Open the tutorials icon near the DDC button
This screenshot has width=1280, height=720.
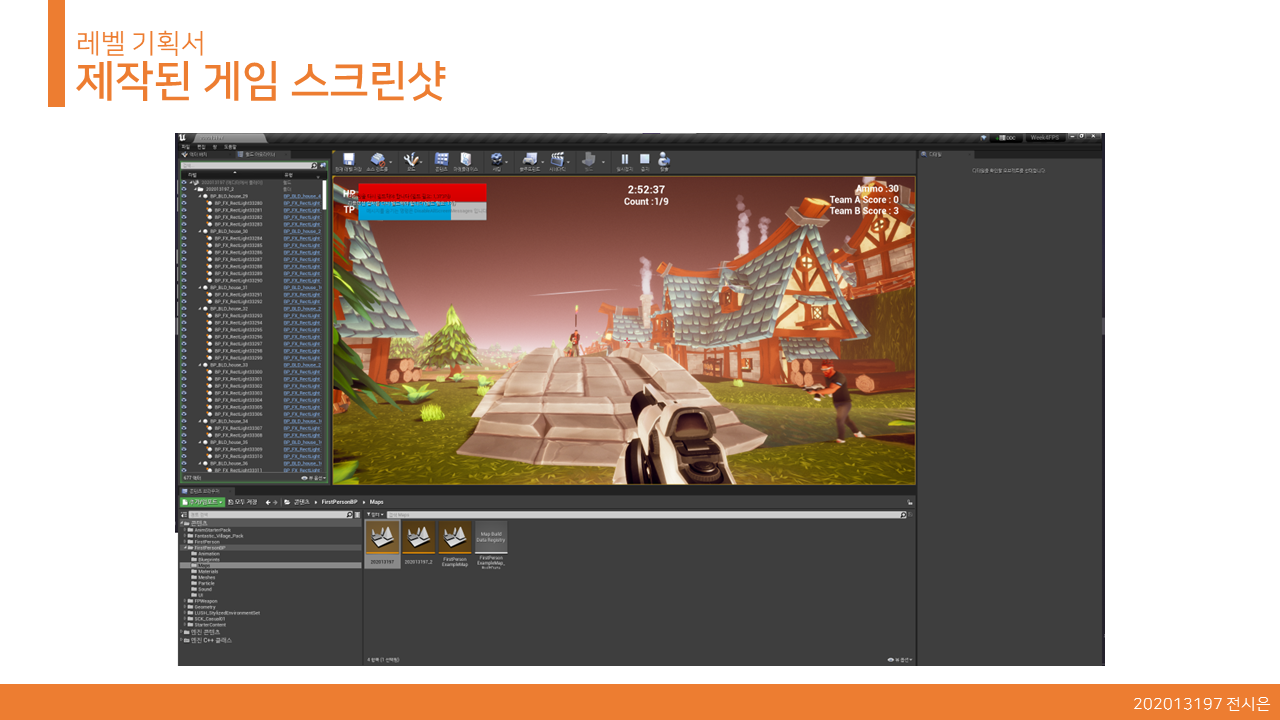983,138
